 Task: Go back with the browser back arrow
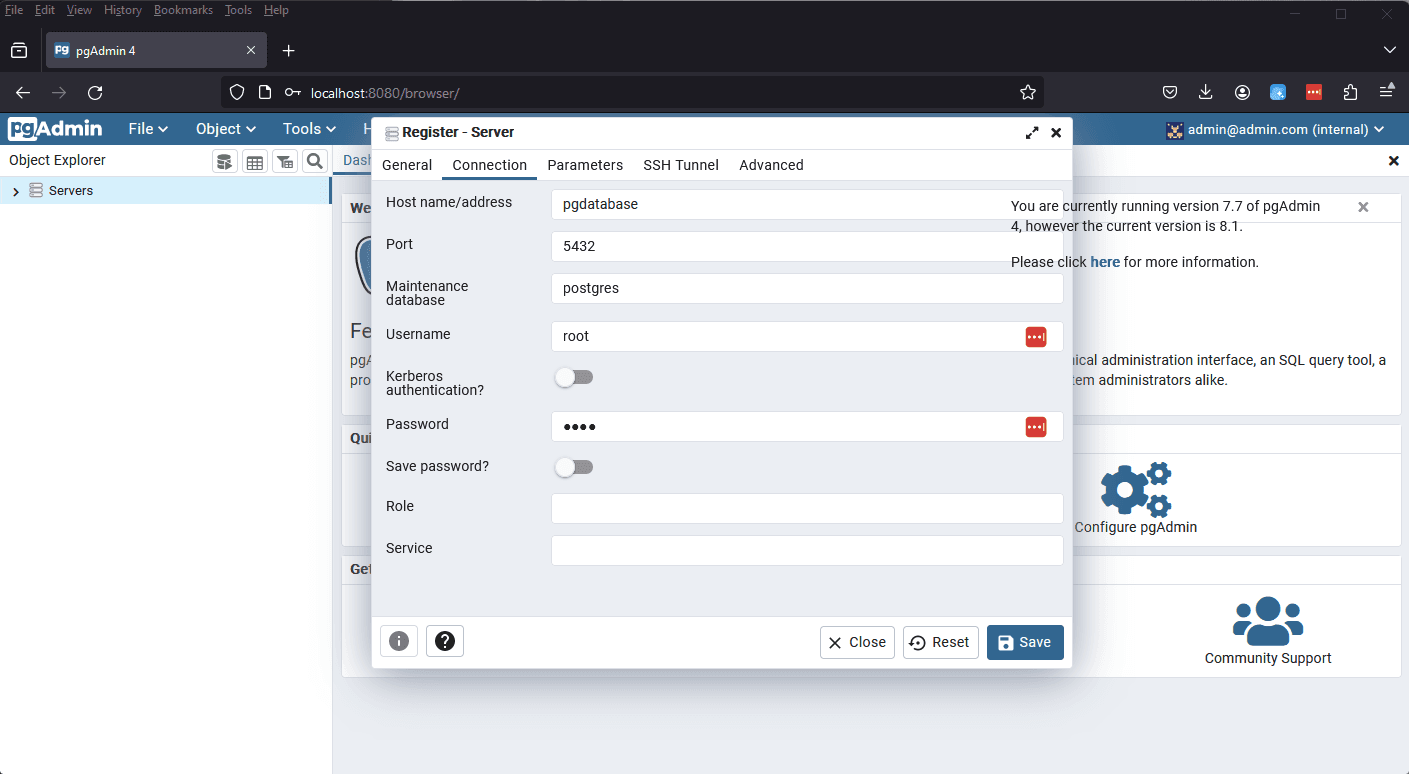[x=23, y=92]
